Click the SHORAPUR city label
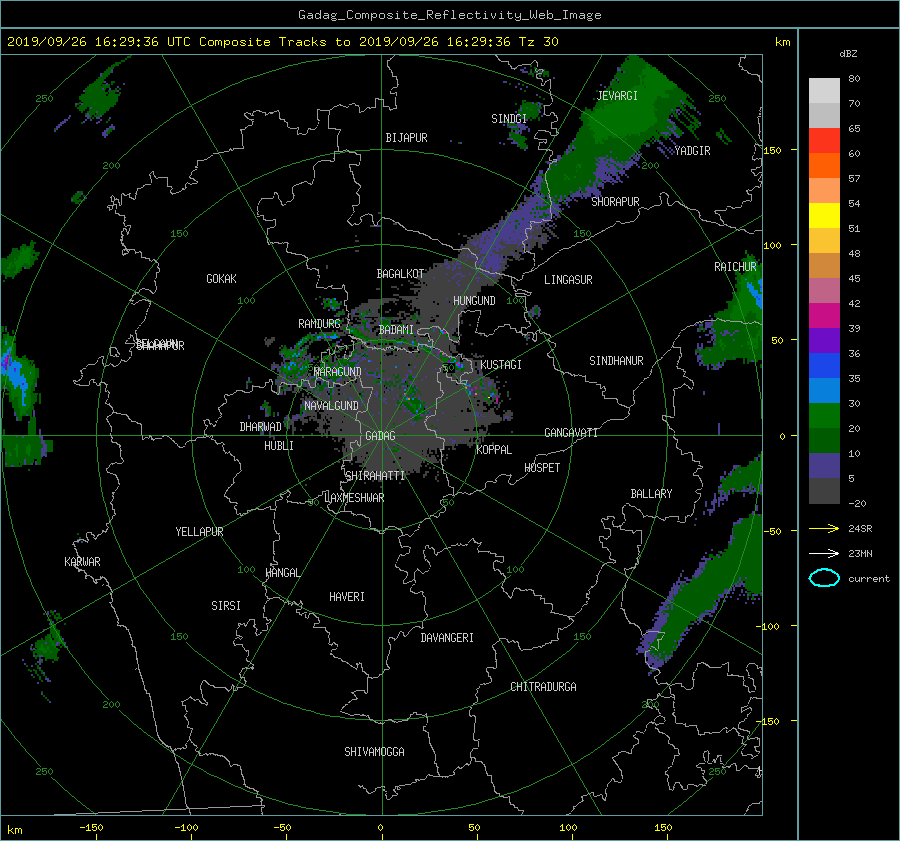The height and width of the screenshot is (841, 900). [615, 202]
